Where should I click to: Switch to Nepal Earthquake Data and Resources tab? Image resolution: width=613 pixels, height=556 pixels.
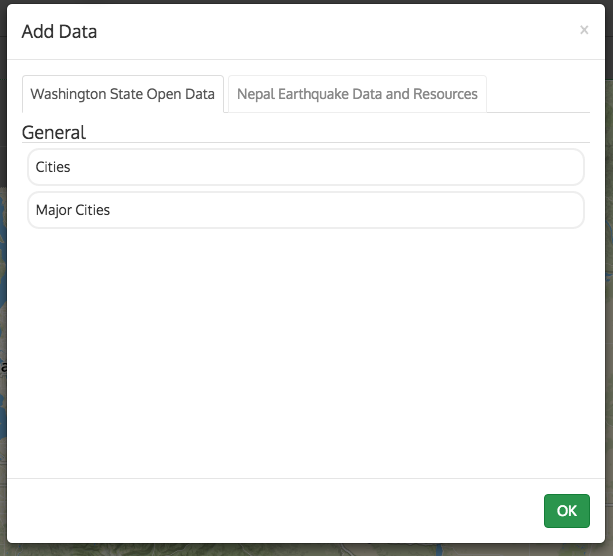(x=357, y=94)
